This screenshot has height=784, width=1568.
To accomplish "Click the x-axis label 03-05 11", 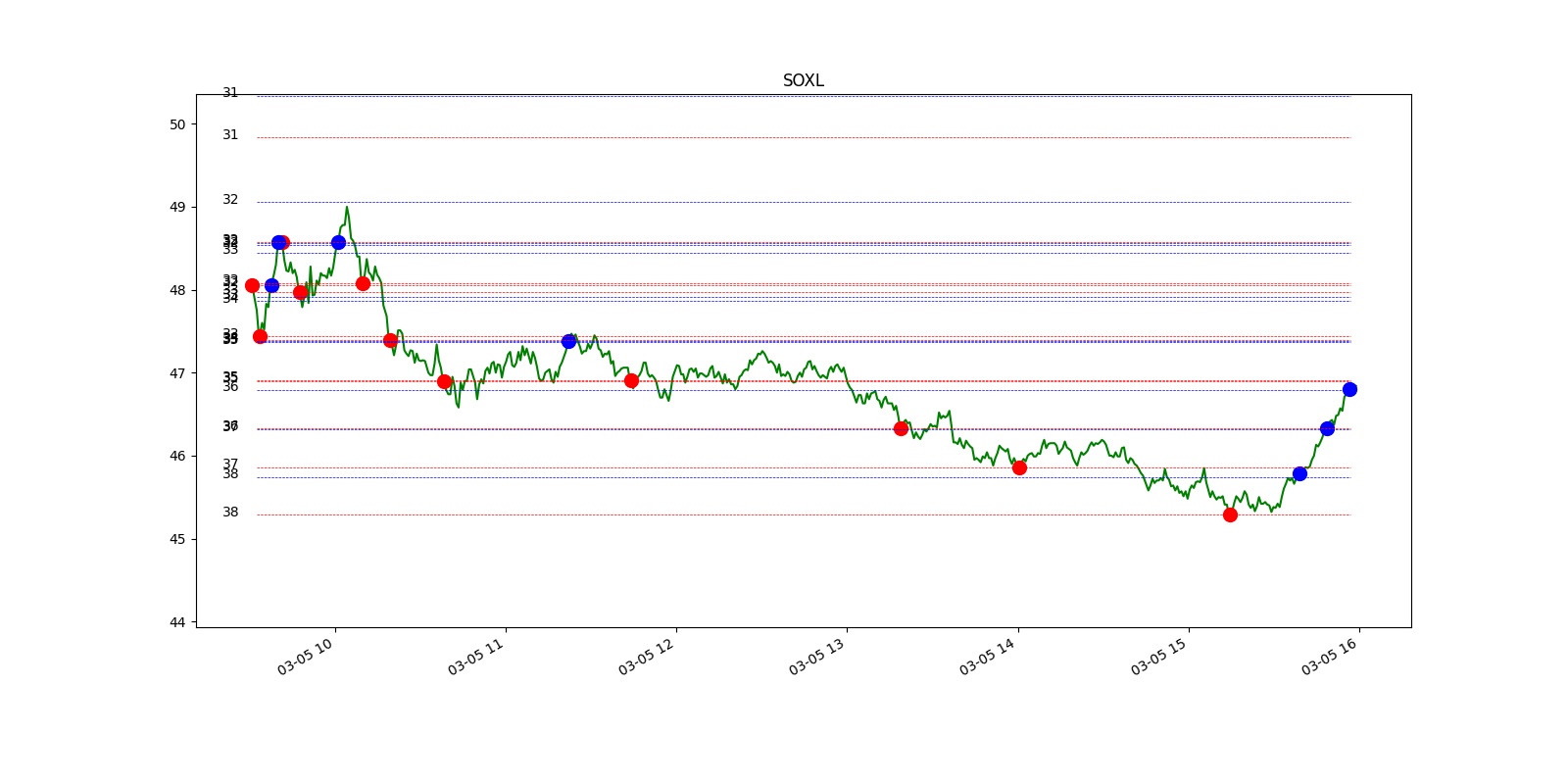I will tap(476, 657).
